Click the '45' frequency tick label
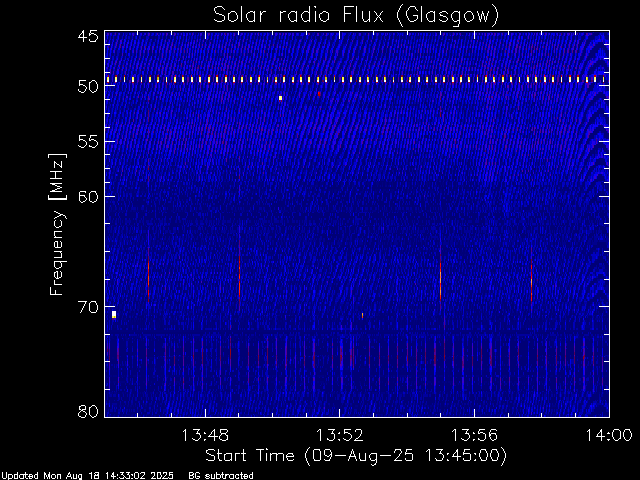640x480 pixels. tap(88, 36)
